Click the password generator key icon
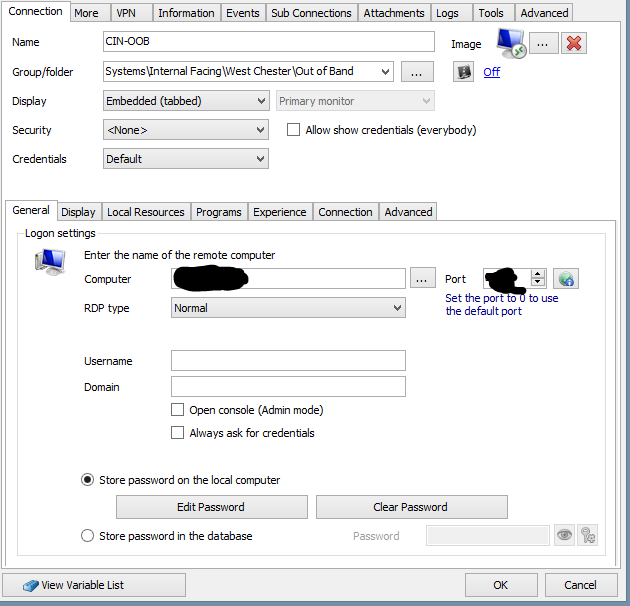This screenshot has width=630, height=606. (587, 535)
